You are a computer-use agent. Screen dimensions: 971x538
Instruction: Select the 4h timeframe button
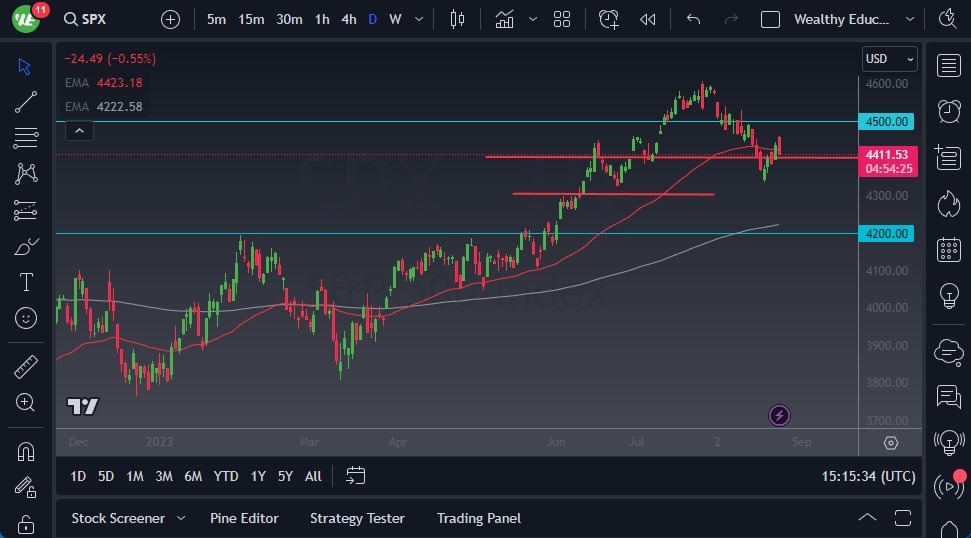coord(348,19)
